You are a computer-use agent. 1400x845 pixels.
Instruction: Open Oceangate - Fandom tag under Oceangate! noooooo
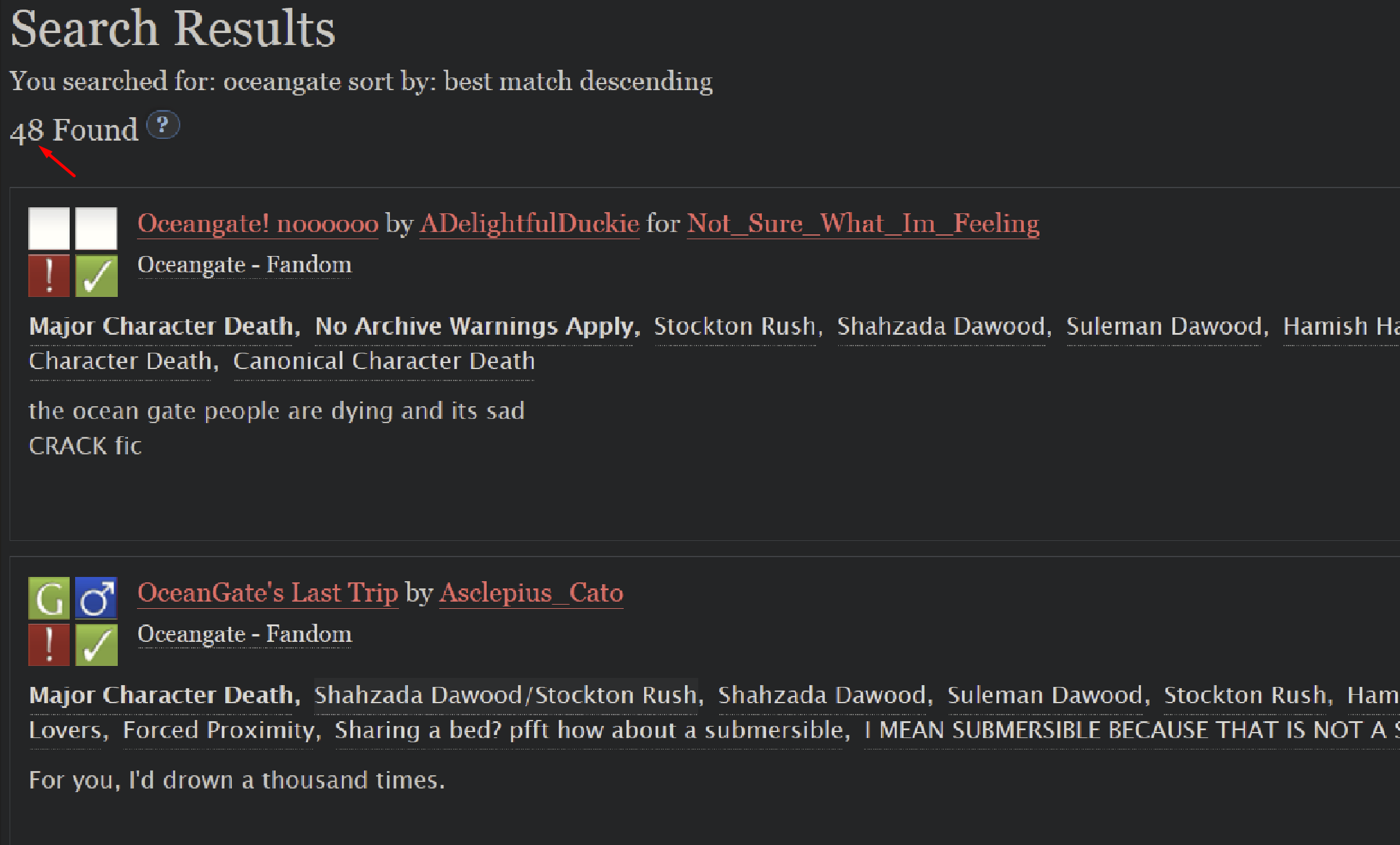tap(245, 265)
